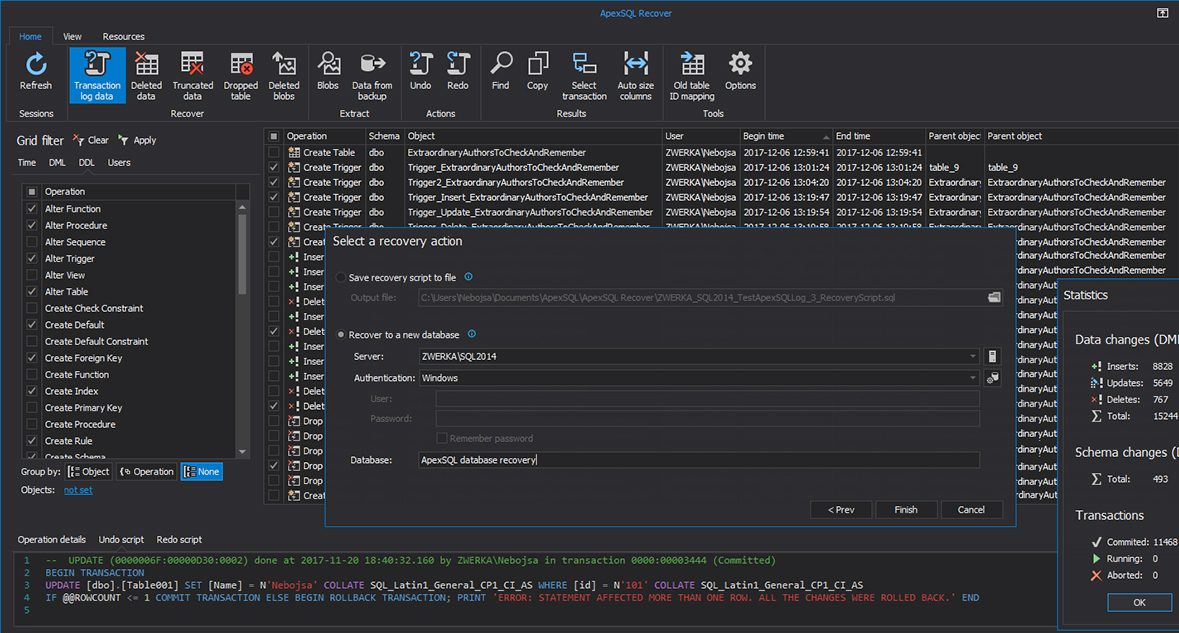Sort by the Begin time column header
Viewport: 1179px width, 633px height.
click(x=783, y=136)
